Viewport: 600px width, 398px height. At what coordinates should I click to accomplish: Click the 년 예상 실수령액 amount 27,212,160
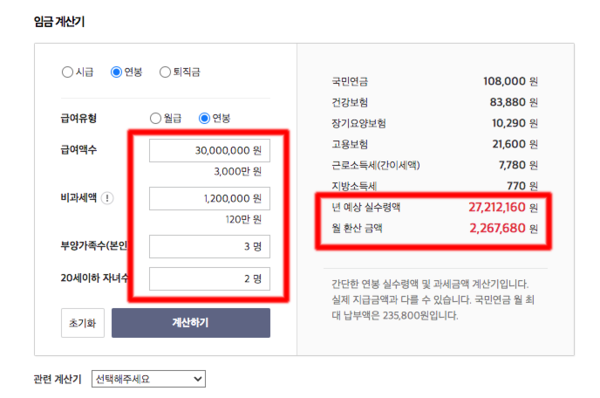[497, 207]
